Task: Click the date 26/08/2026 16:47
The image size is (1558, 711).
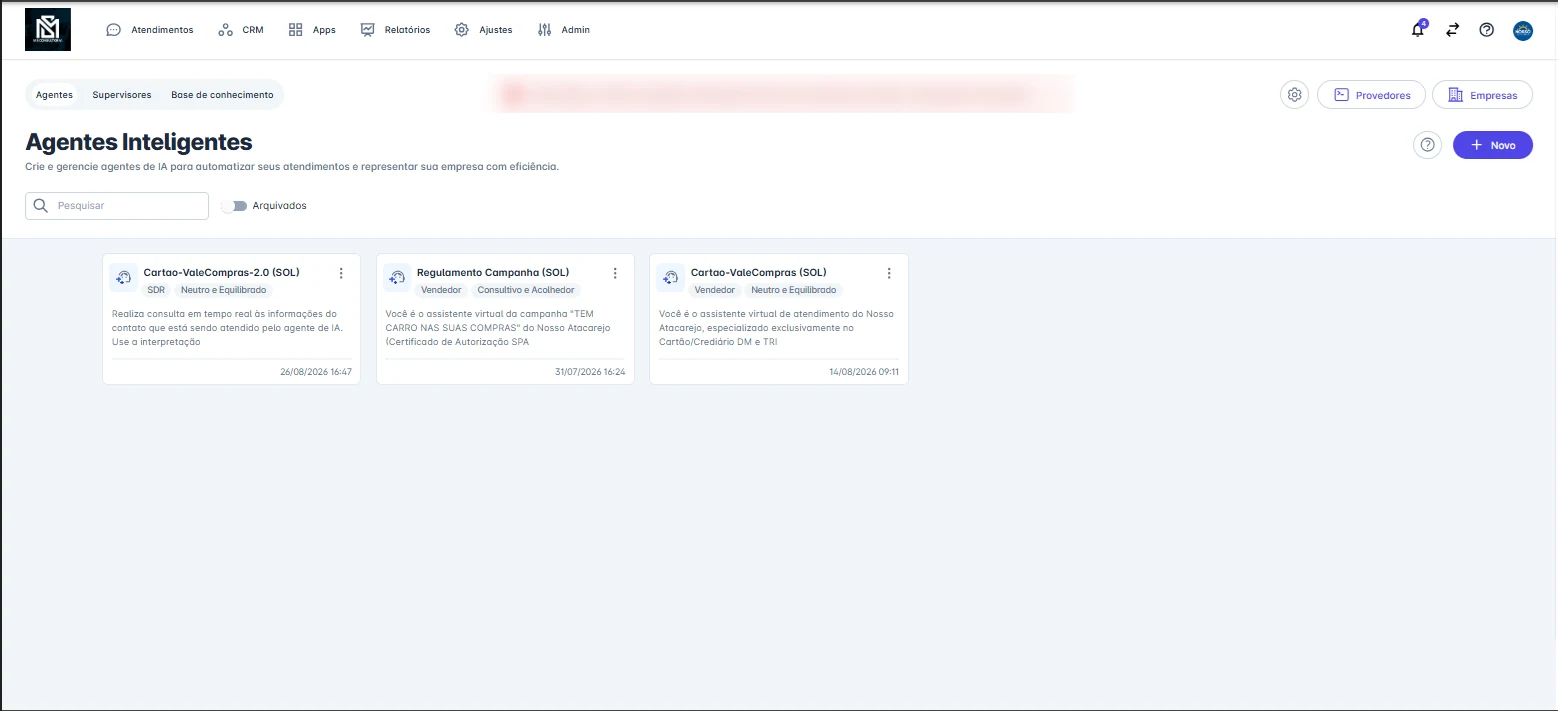Action: pyautogui.click(x=316, y=372)
